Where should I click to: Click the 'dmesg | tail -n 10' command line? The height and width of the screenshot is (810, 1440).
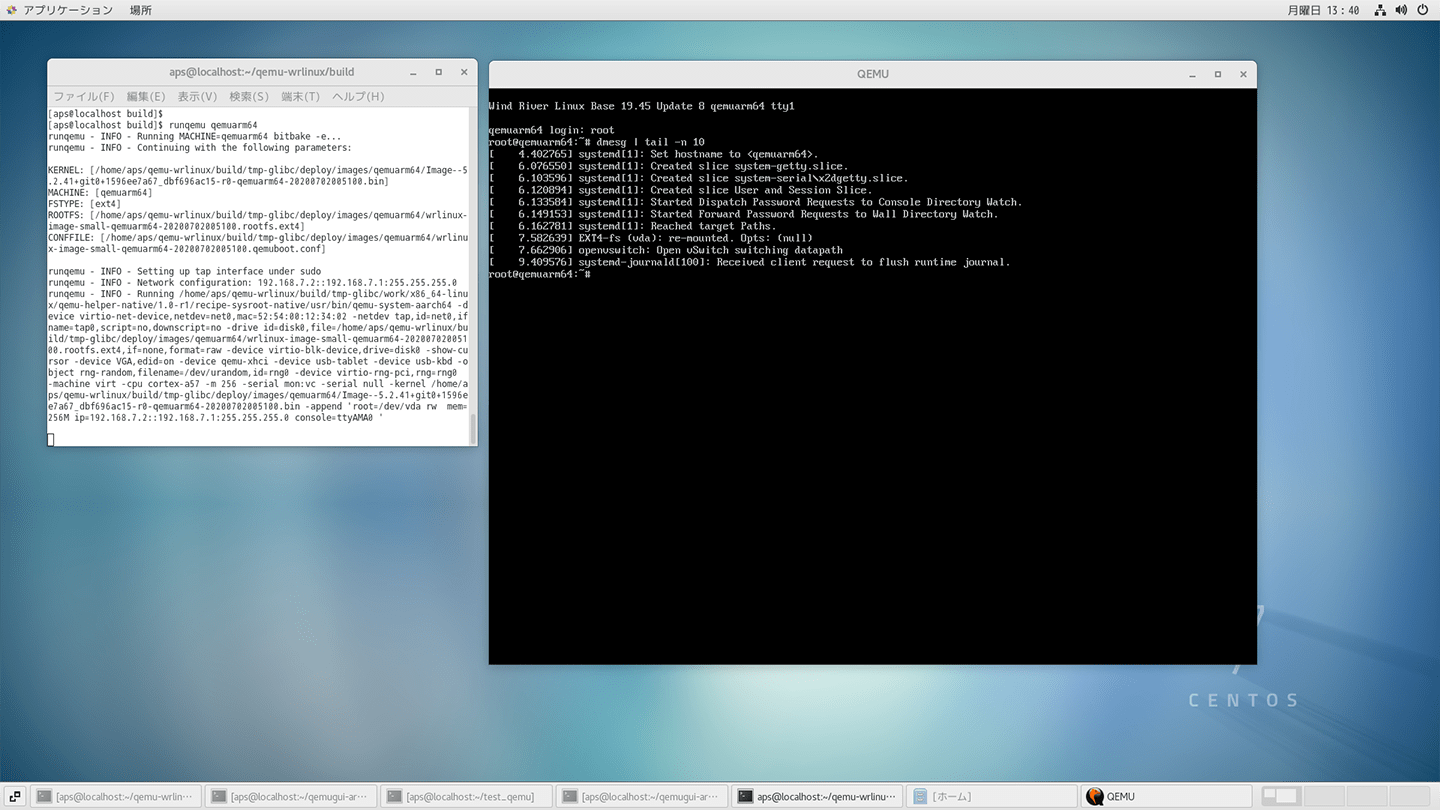pyautogui.click(x=597, y=142)
